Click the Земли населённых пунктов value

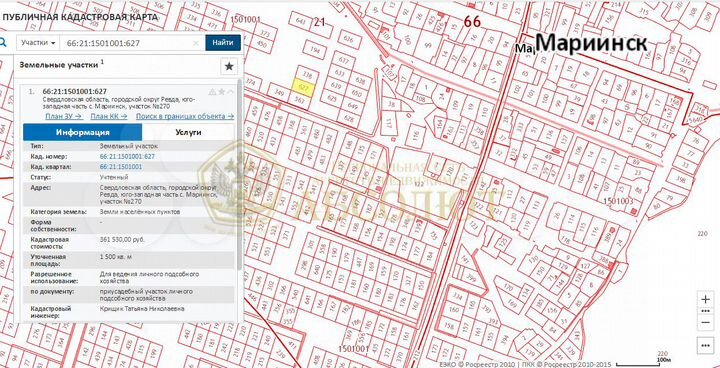click(x=140, y=212)
